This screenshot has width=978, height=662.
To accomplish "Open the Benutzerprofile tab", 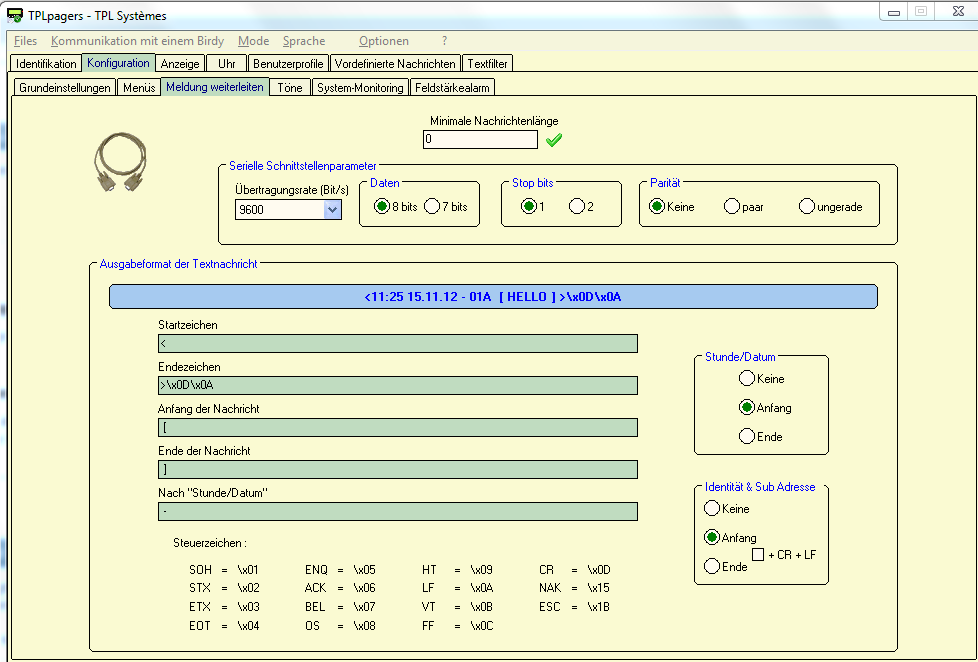I will click(x=288, y=63).
